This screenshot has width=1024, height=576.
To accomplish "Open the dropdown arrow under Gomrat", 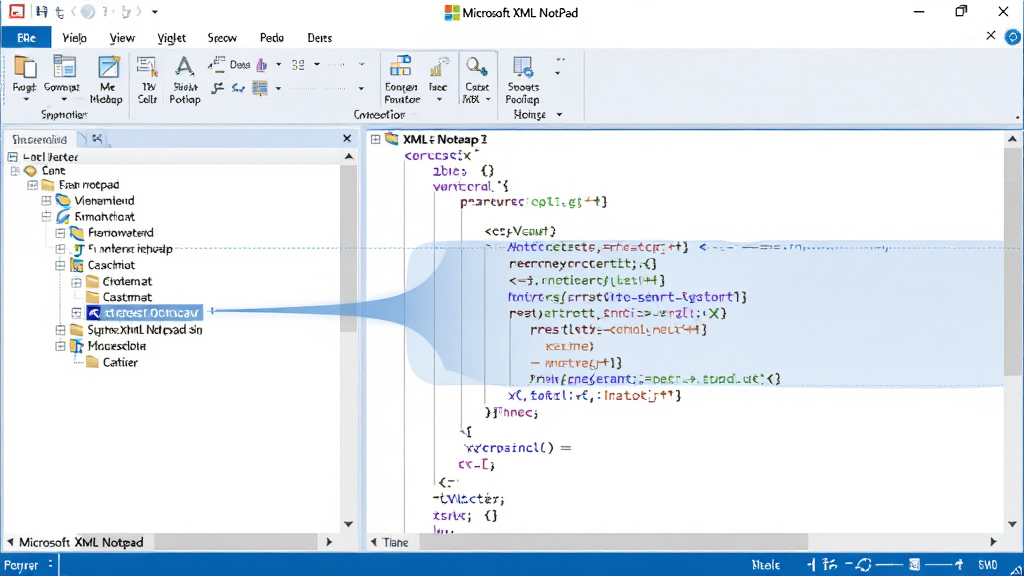I will click(64, 99).
